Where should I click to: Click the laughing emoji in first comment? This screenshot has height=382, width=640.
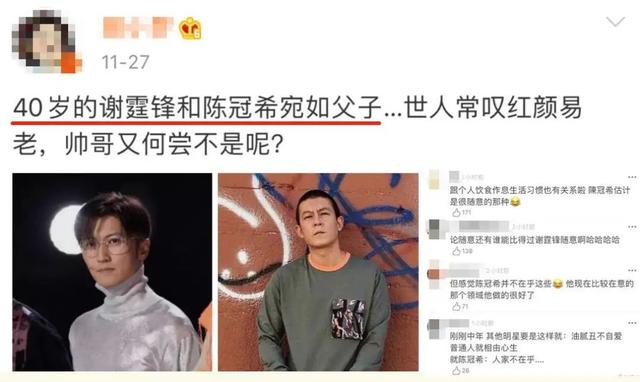point(515,202)
